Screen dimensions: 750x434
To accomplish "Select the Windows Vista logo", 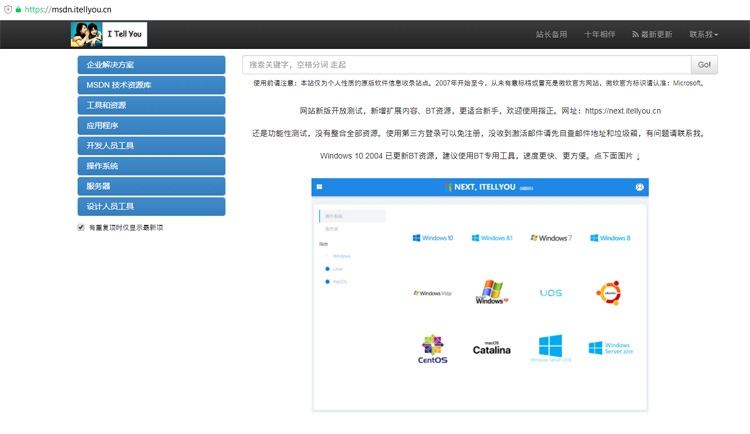I will [x=432, y=293].
